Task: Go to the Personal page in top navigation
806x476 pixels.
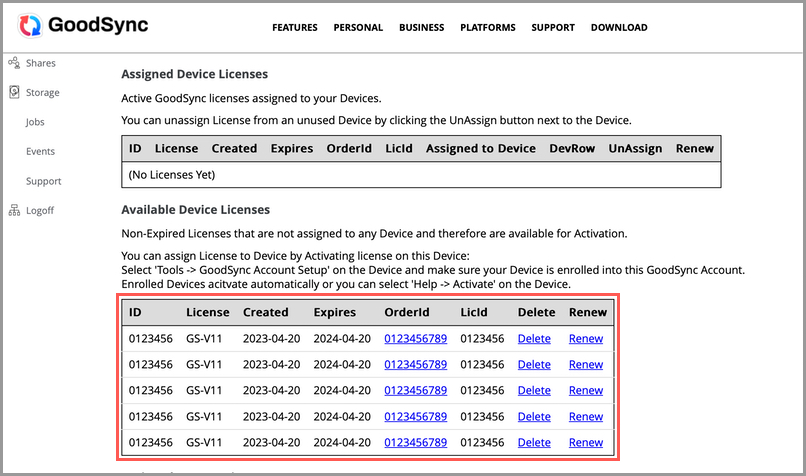Action: (x=358, y=28)
